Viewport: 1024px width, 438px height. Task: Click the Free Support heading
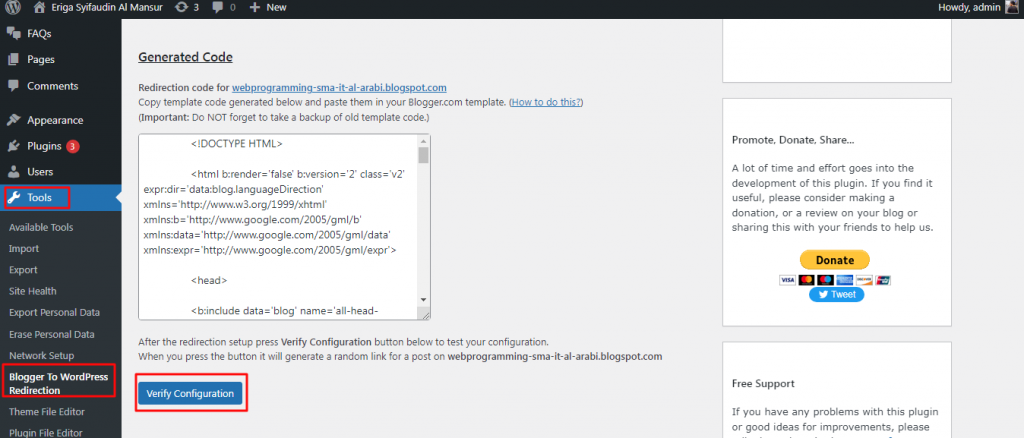763,383
